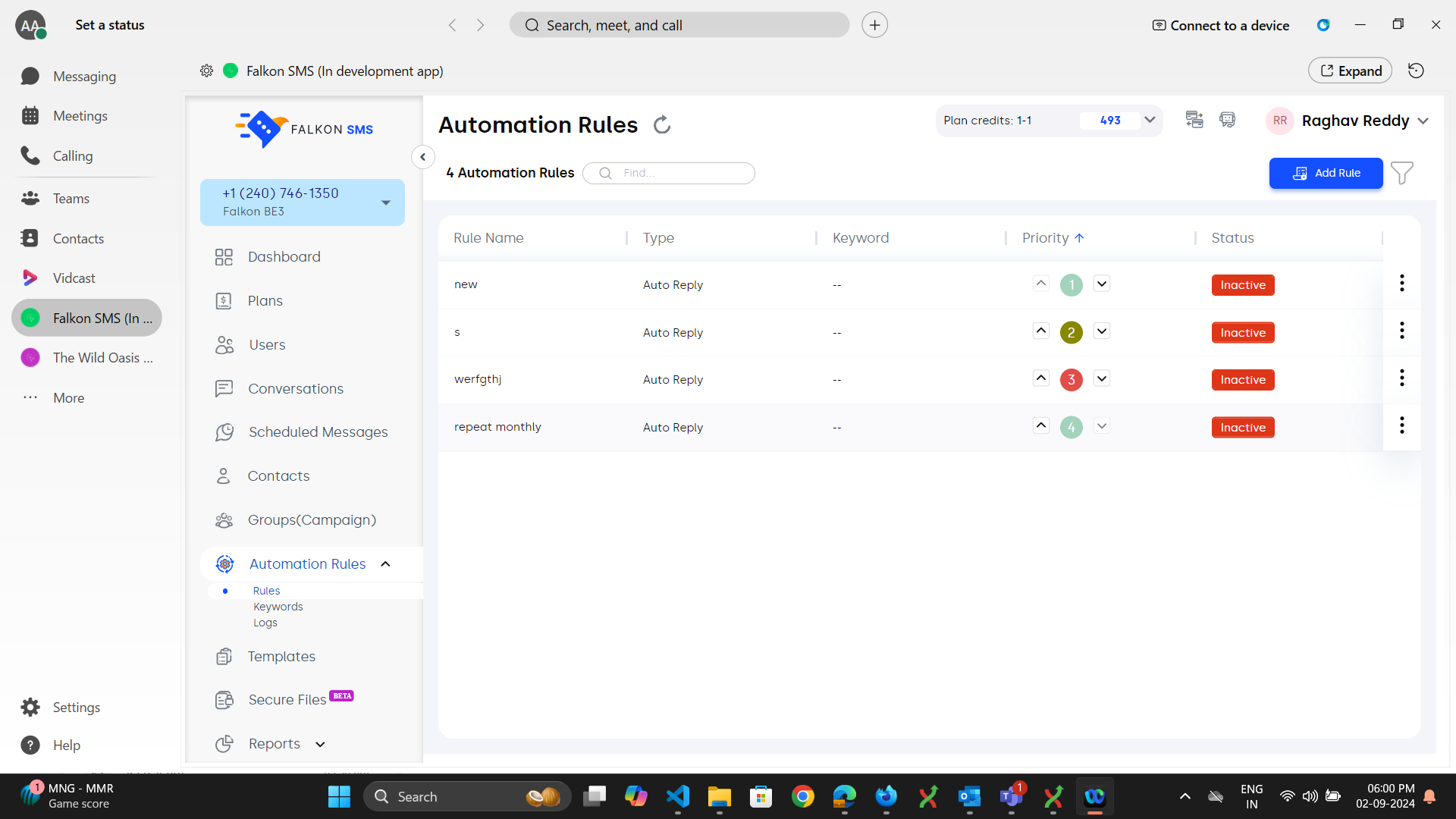Open the chat messages icon beside plan credits

point(1194,120)
